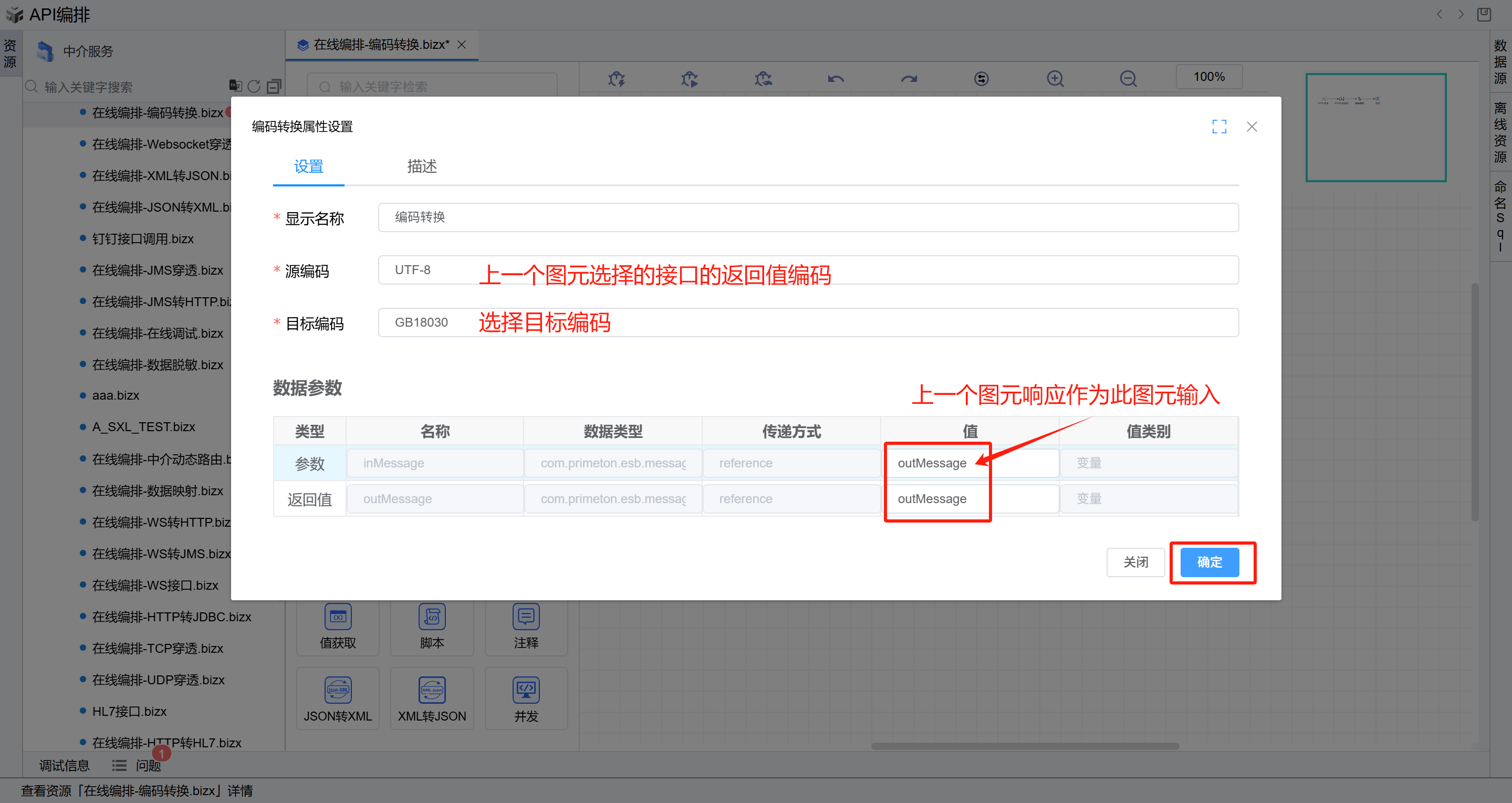Close the 编码转换属性设置 dialog
The image size is (1512, 803).
pyautogui.click(x=1252, y=127)
